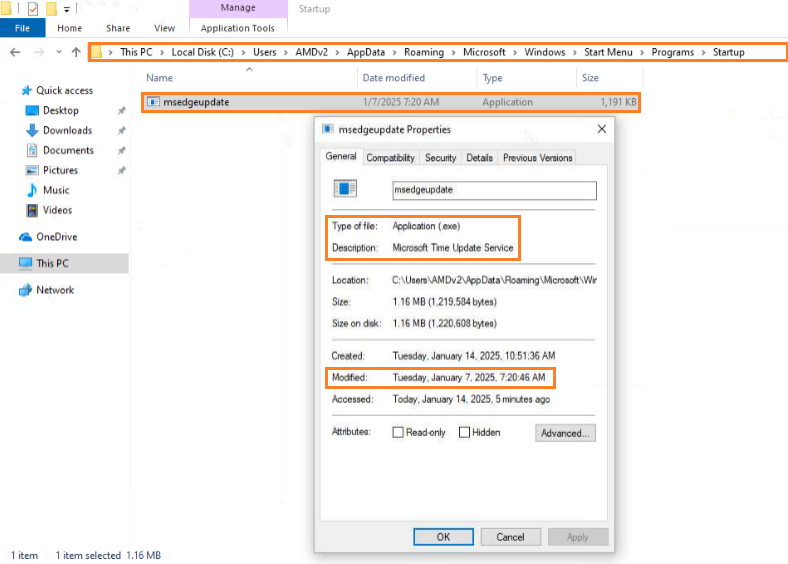The width and height of the screenshot is (788, 564).
Task: Sort by the Name column header
Action: pos(249,78)
